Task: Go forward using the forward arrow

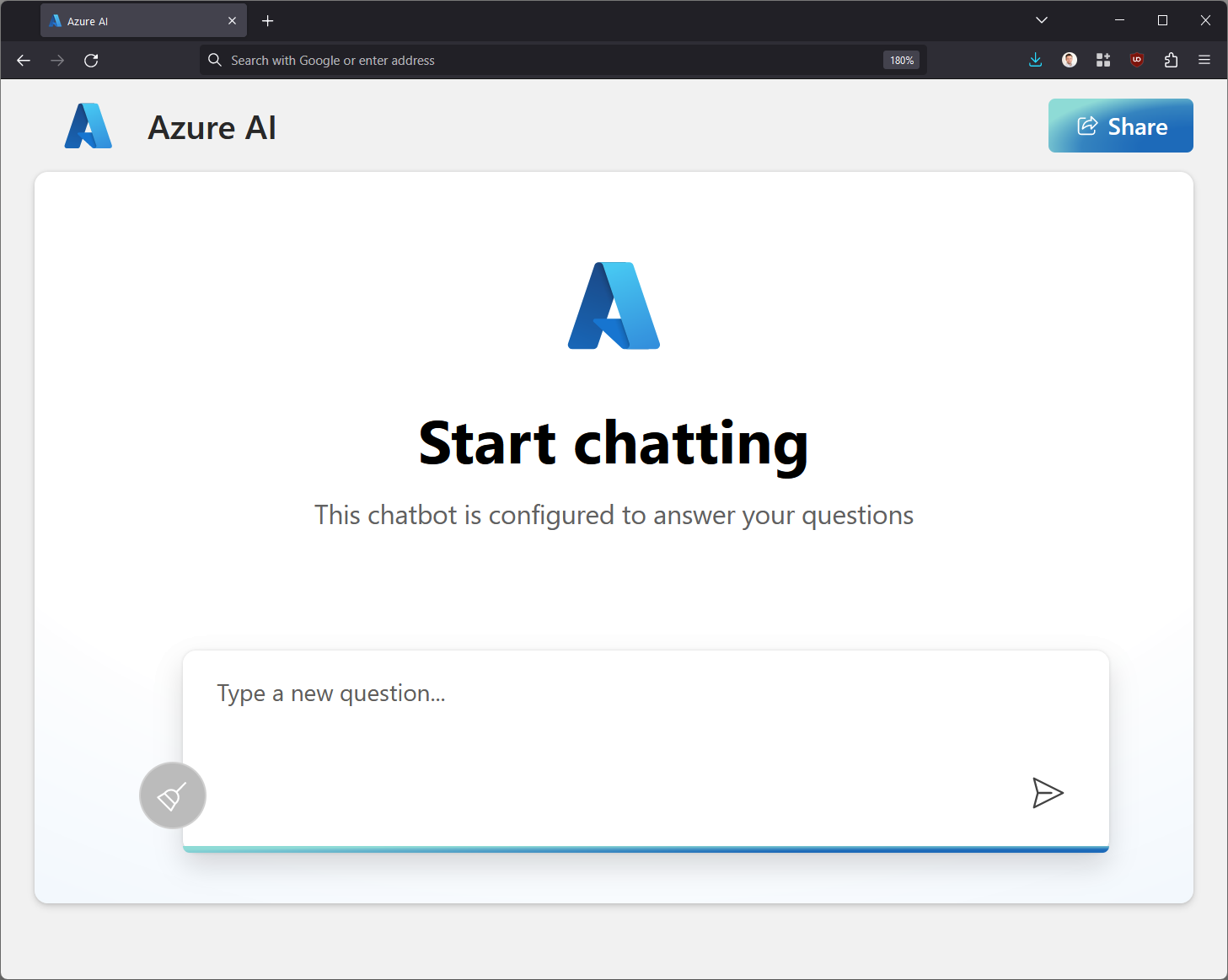Action: click(x=57, y=61)
